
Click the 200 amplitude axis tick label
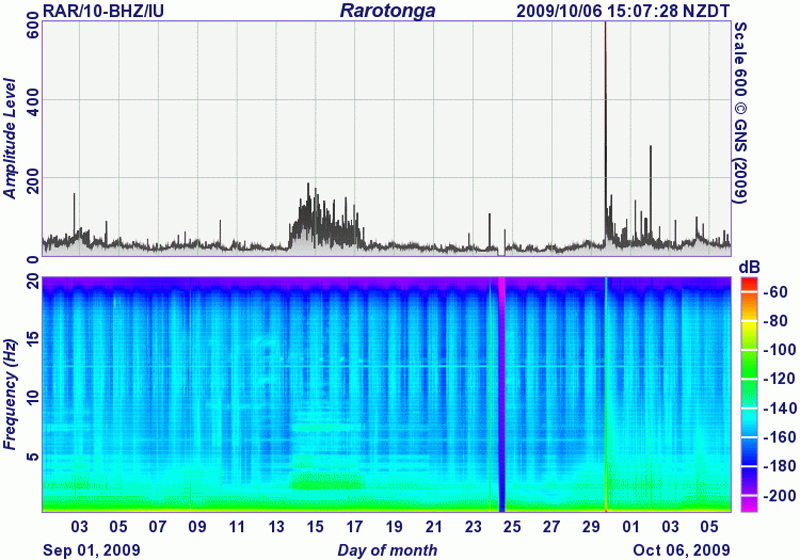(32, 182)
